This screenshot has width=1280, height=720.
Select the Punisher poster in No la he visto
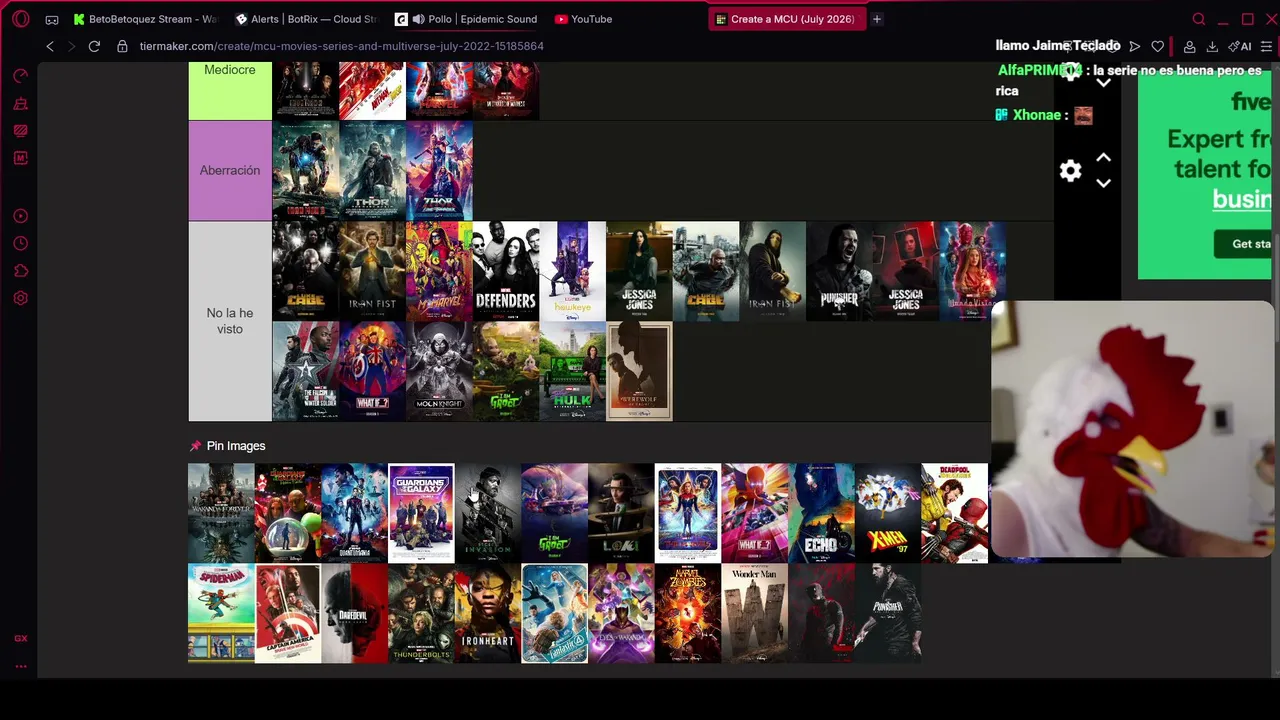(839, 271)
